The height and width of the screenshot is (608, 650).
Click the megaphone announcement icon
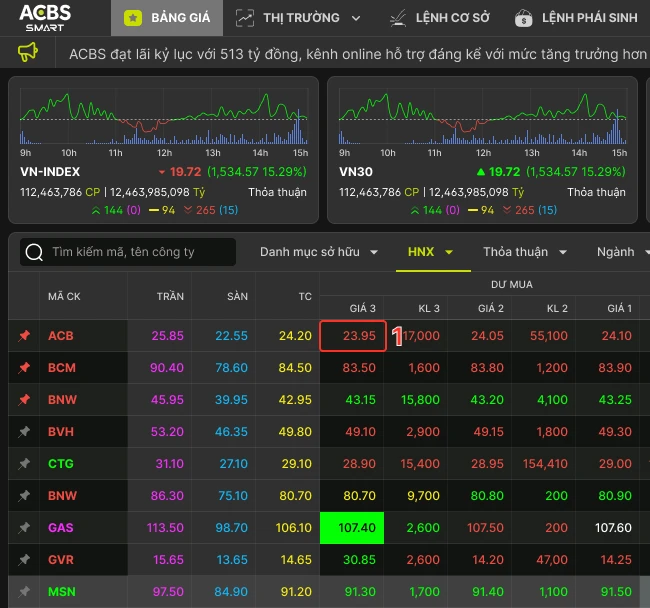tap(28, 53)
